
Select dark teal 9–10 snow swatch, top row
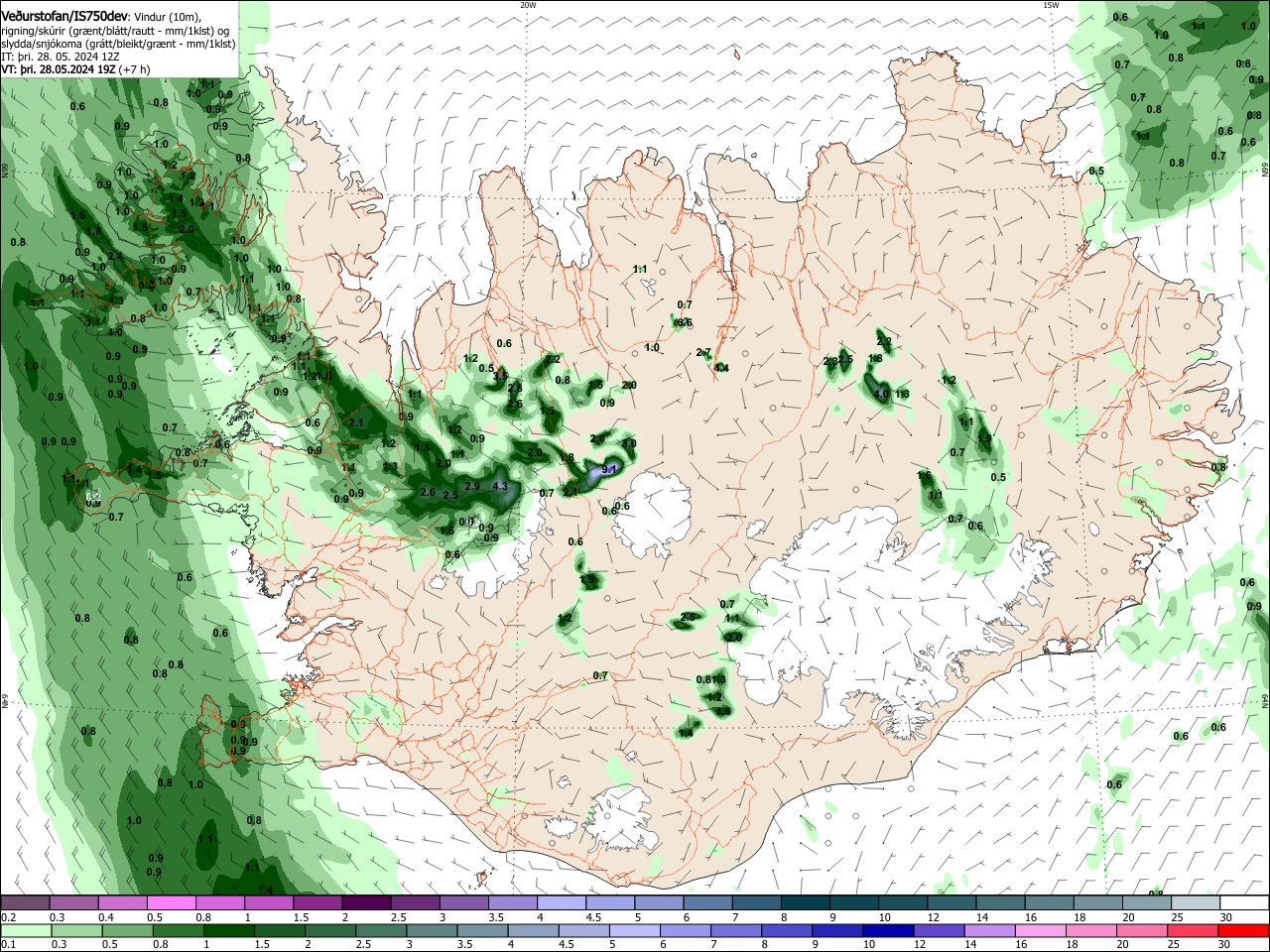tap(853, 903)
